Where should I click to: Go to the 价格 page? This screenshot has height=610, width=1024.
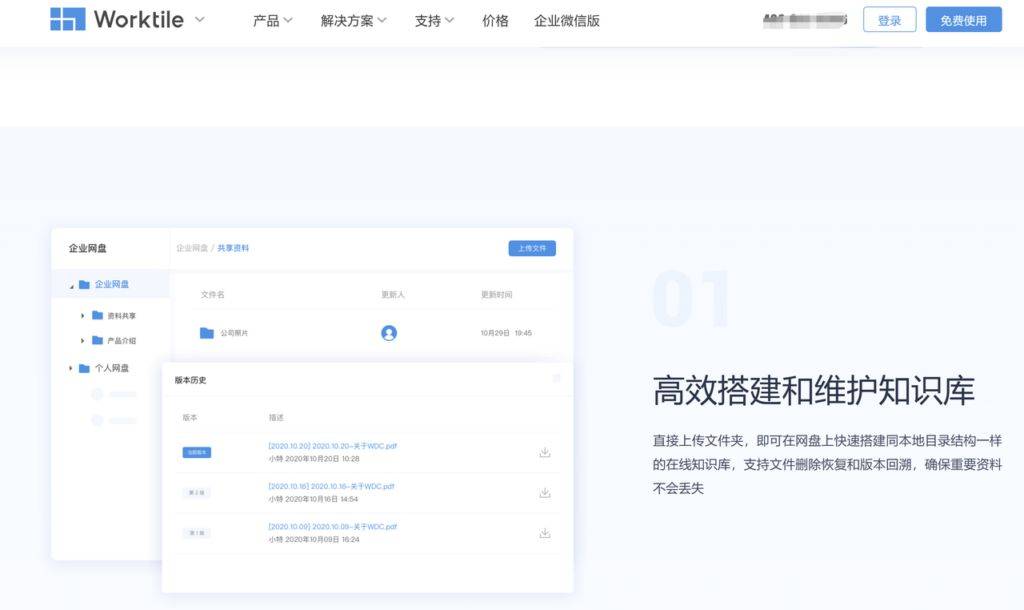(495, 21)
